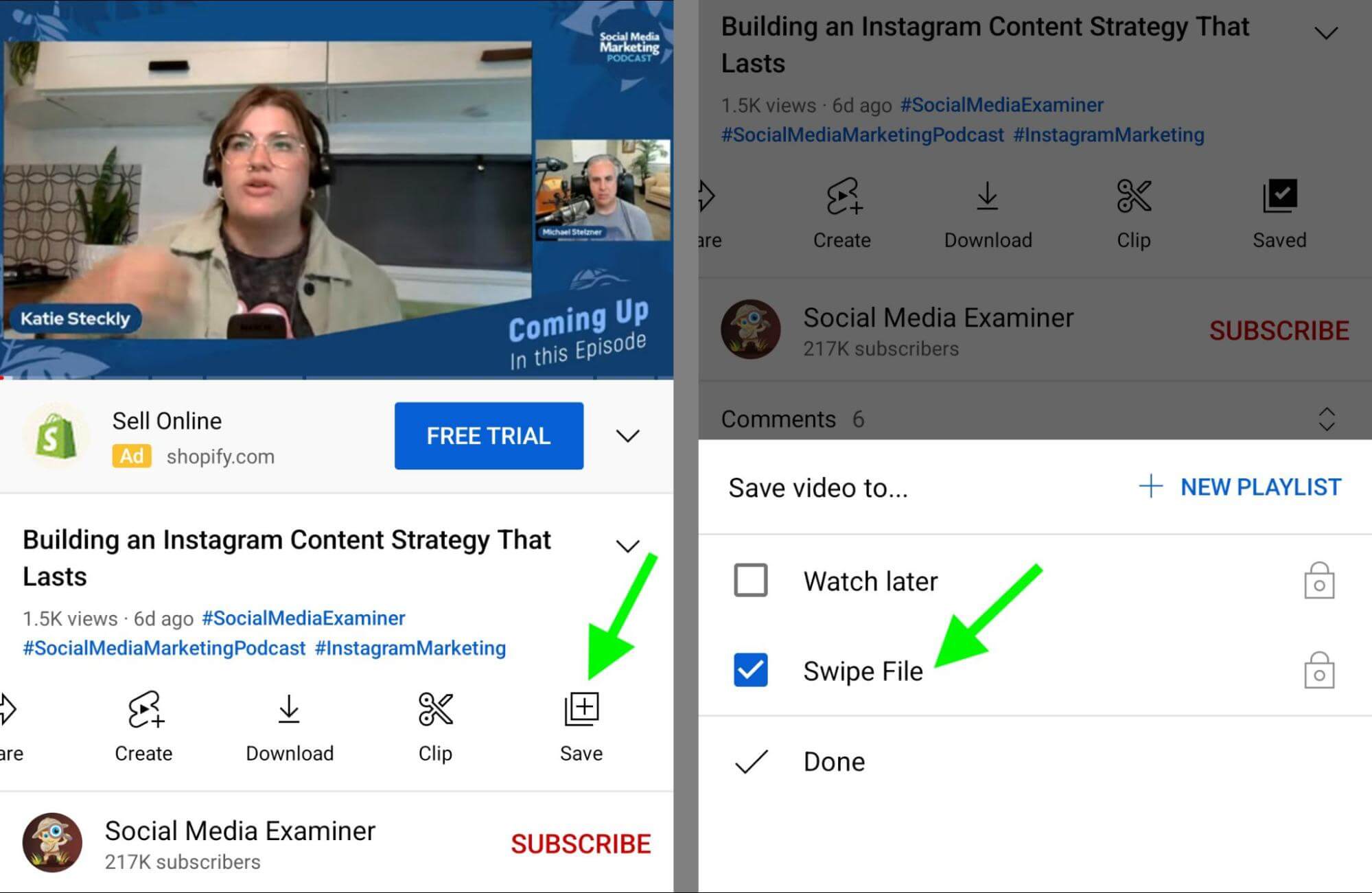Tap the Download arrow icon in left panel

point(289,709)
